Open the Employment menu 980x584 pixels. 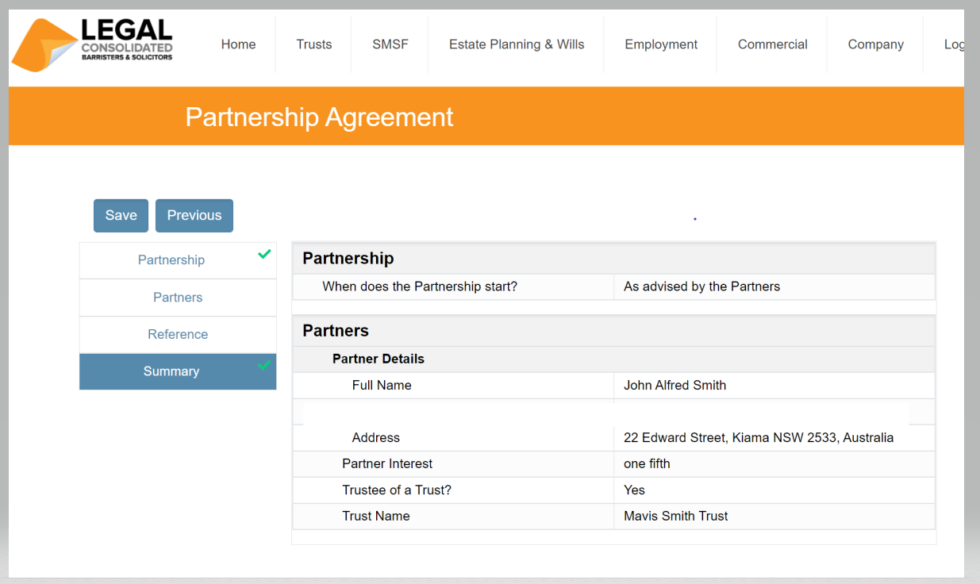point(661,44)
